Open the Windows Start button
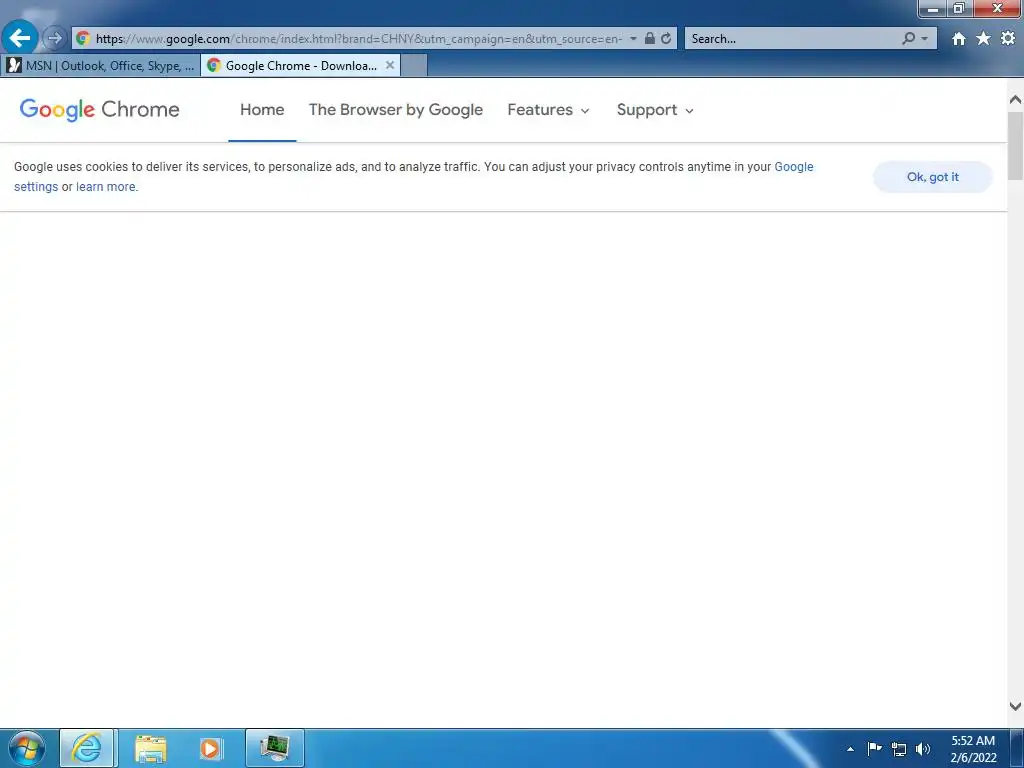The width and height of the screenshot is (1024, 768). 27,748
